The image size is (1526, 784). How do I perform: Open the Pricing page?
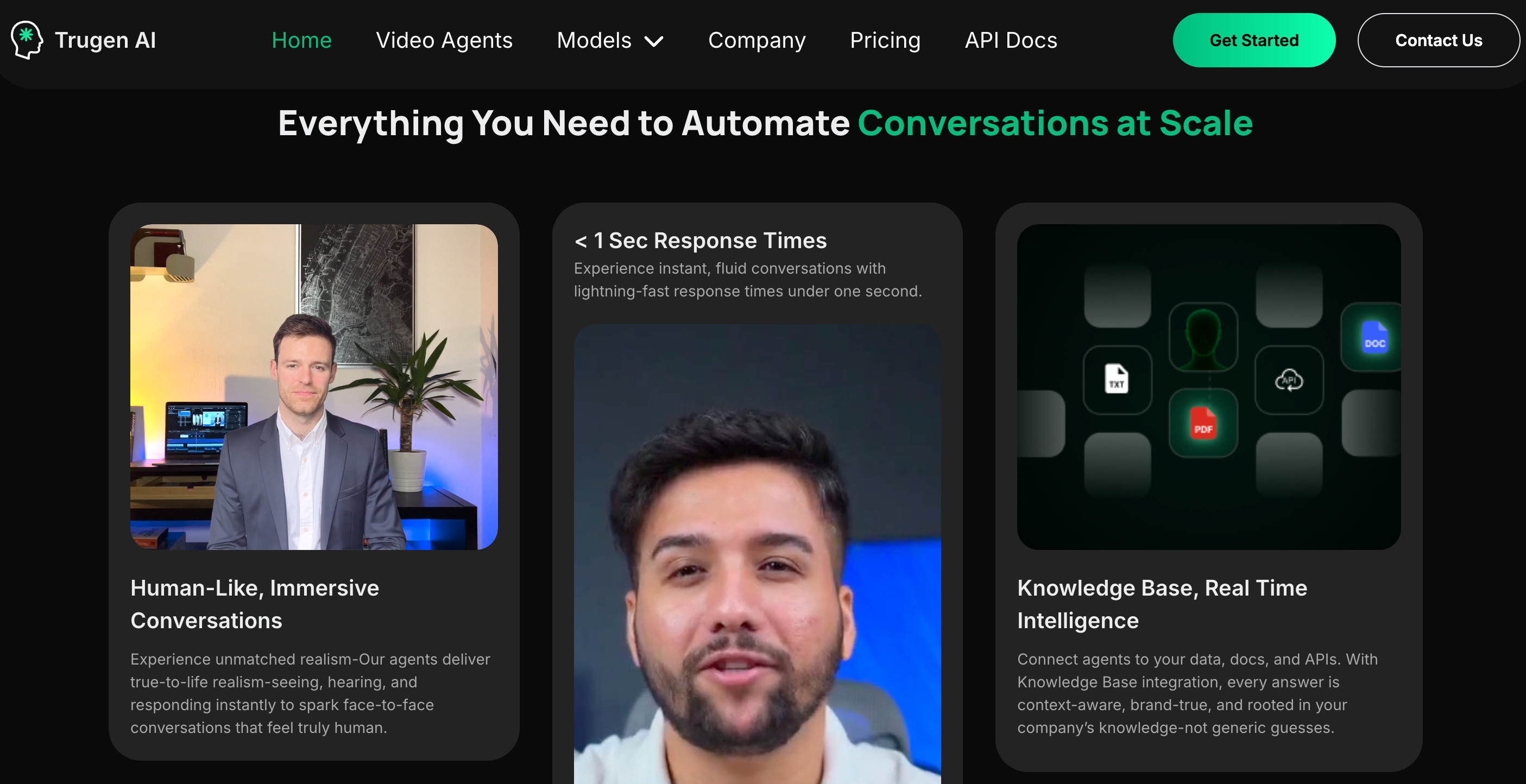[x=885, y=40]
